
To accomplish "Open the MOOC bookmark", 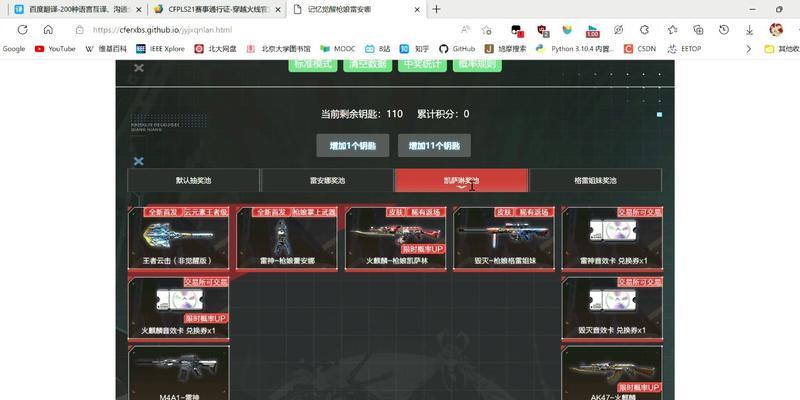I will point(337,49).
